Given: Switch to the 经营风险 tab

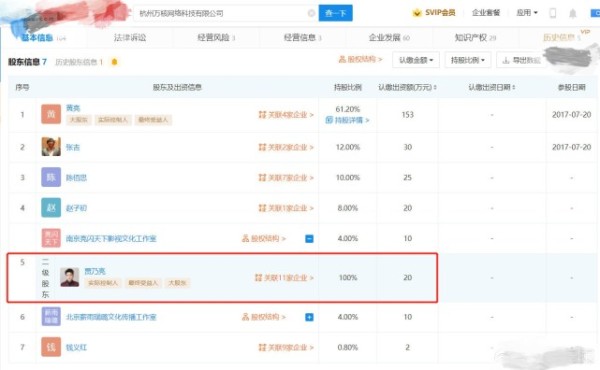Looking at the screenshot, I should point(216,37).
